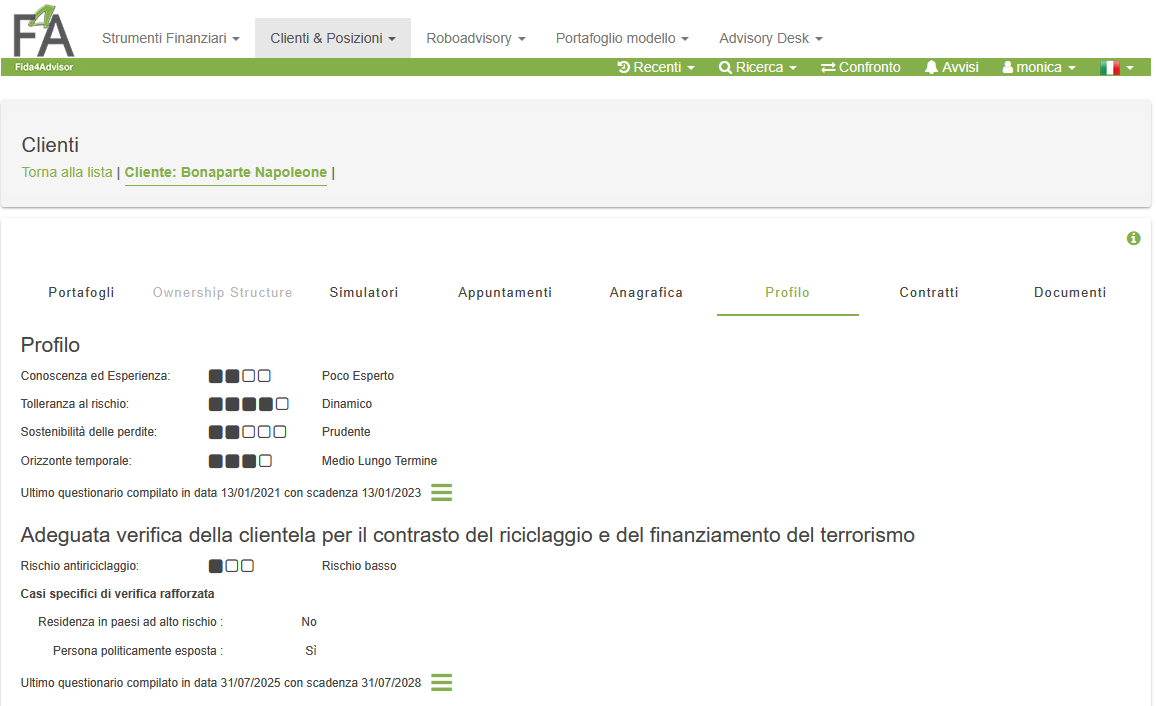Expand the Clienti & Posizioni menu

pos(332,38)
